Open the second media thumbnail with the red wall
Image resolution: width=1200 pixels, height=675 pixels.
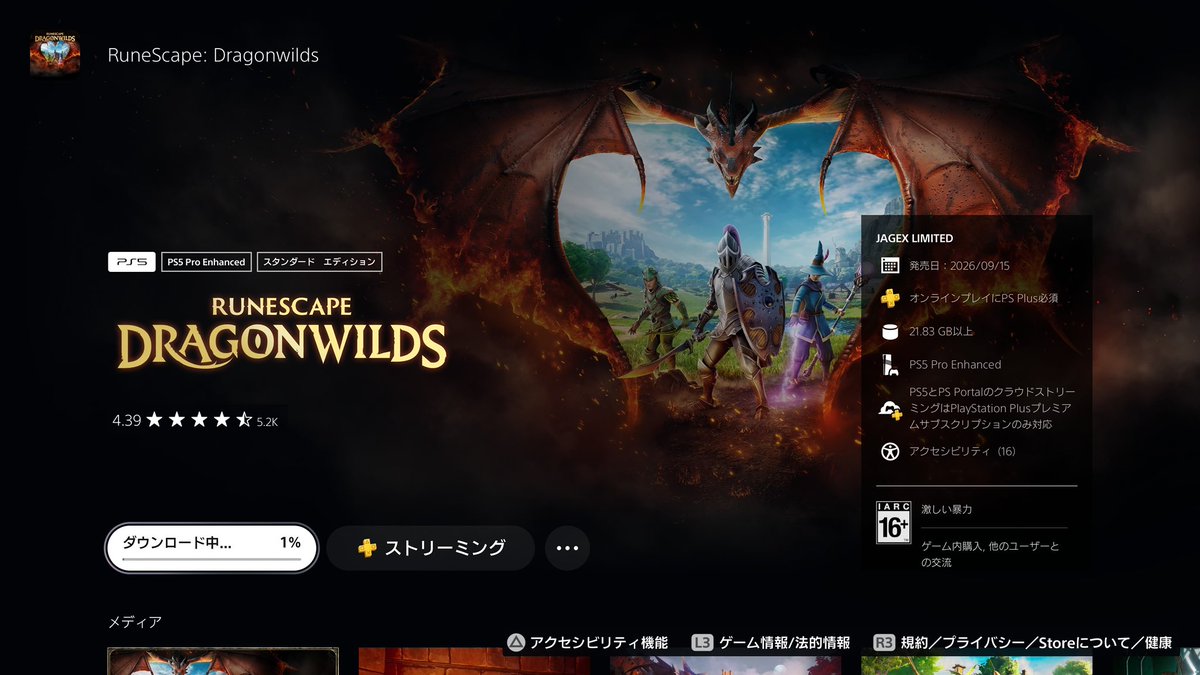474,661
